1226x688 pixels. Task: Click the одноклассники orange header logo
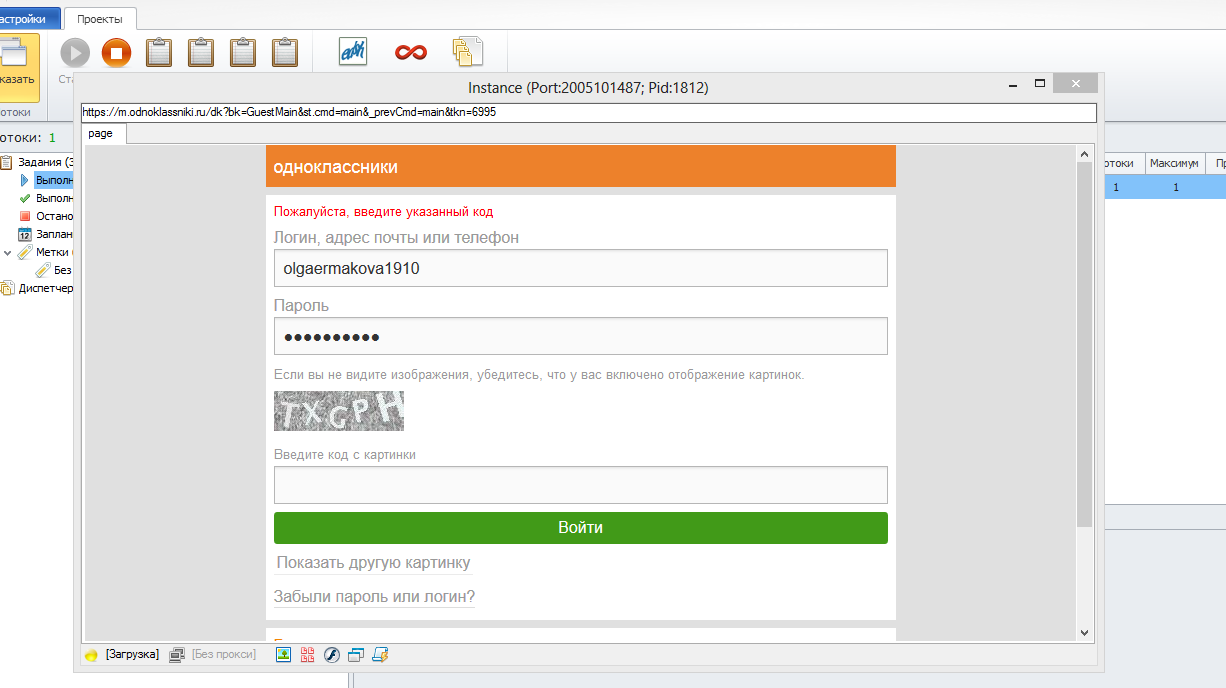[336, 167]
